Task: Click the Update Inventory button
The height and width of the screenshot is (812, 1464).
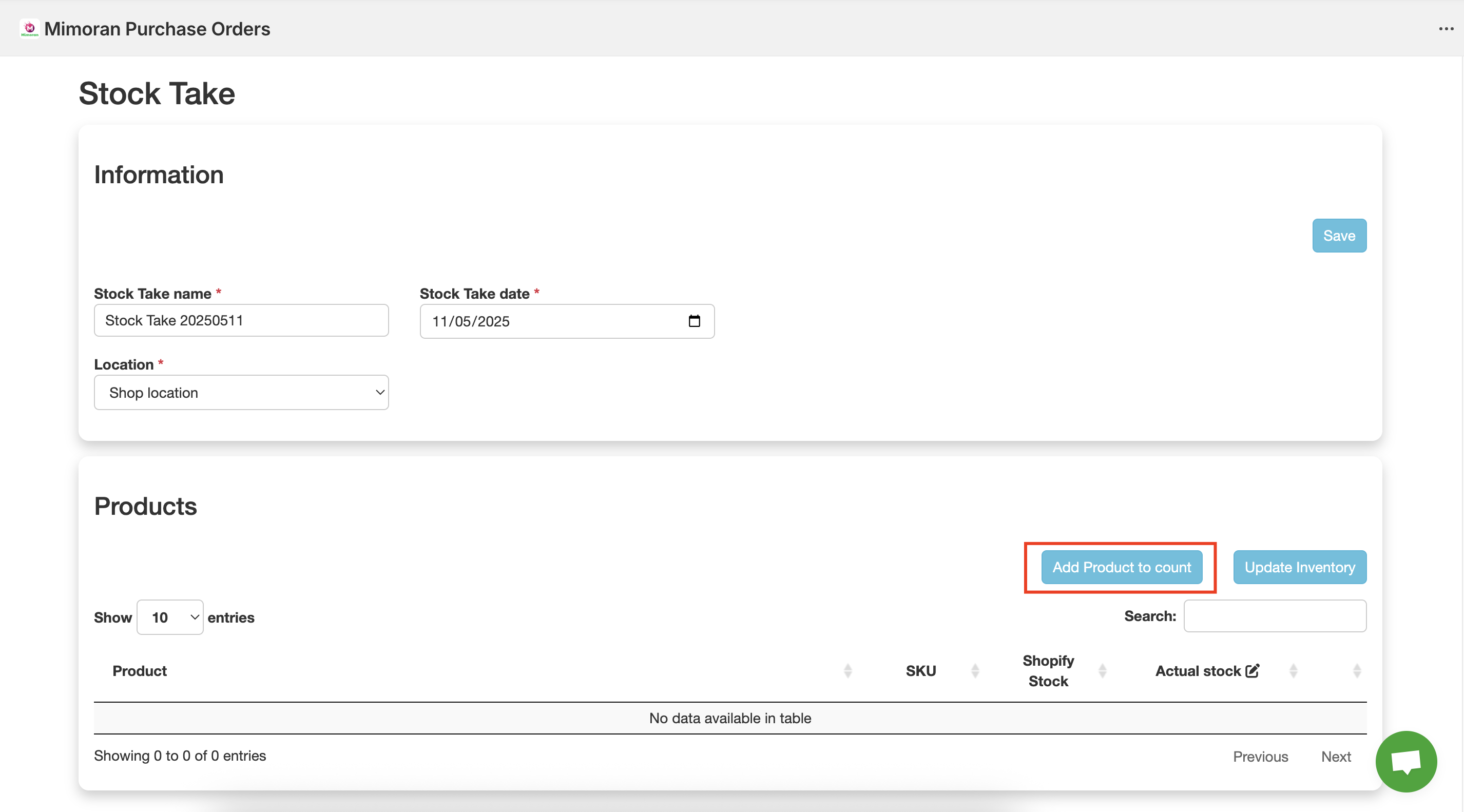Action: (1299, 567)
